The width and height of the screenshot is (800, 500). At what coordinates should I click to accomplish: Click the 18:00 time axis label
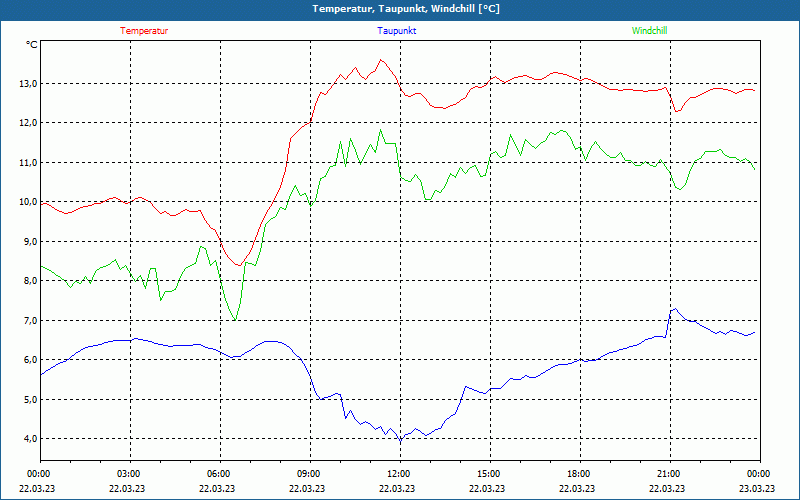point(578,474)
